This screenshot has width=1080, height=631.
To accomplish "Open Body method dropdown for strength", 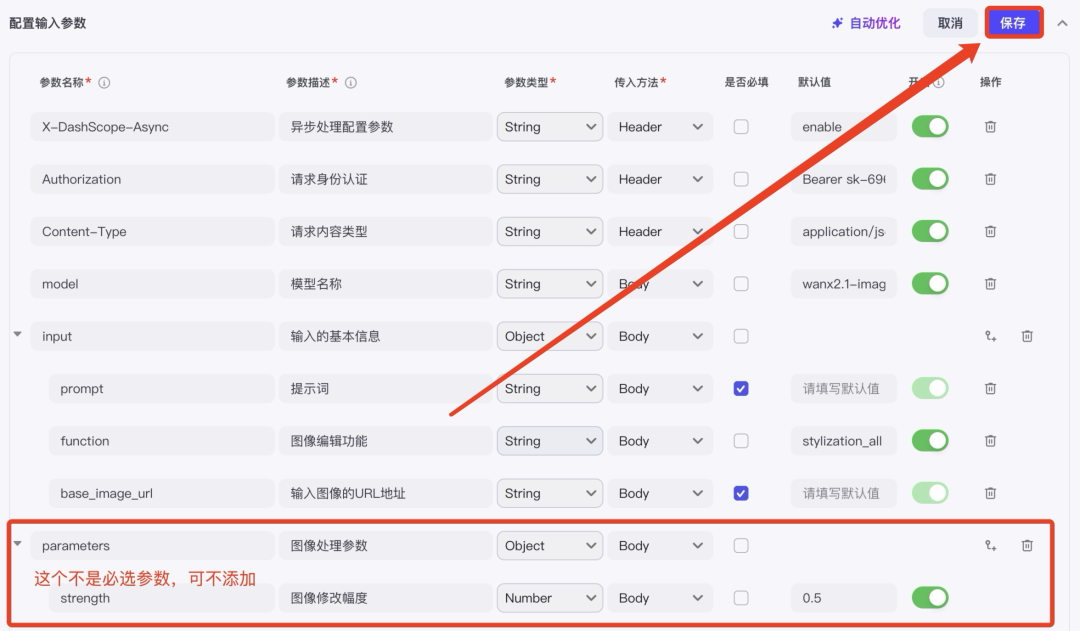I will 660,598.
